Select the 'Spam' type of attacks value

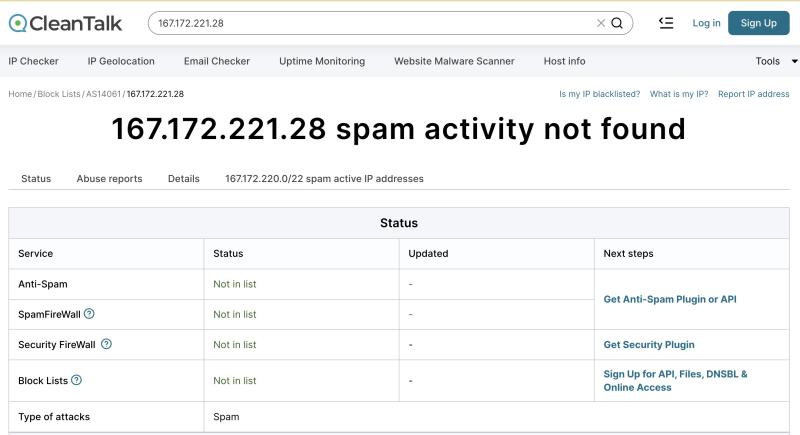click(226, 417)
